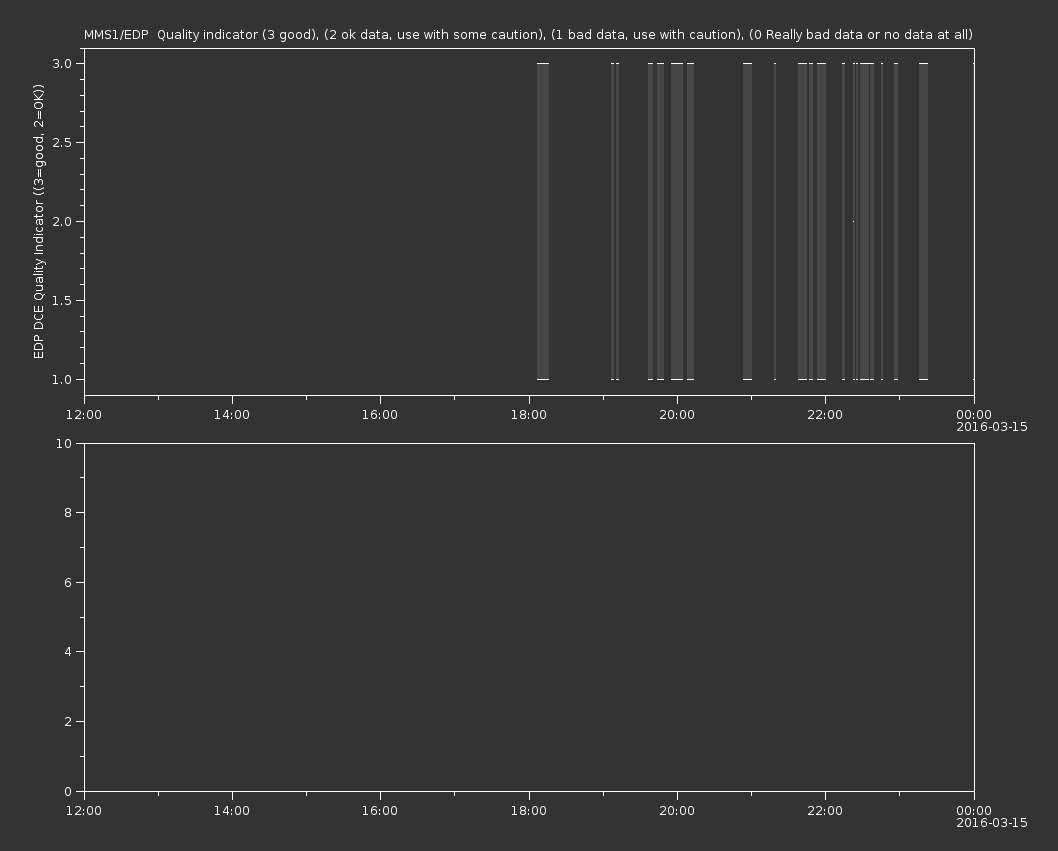Select 12:00 time label under quality plot

pyautogui.click(x=84, y=414)
